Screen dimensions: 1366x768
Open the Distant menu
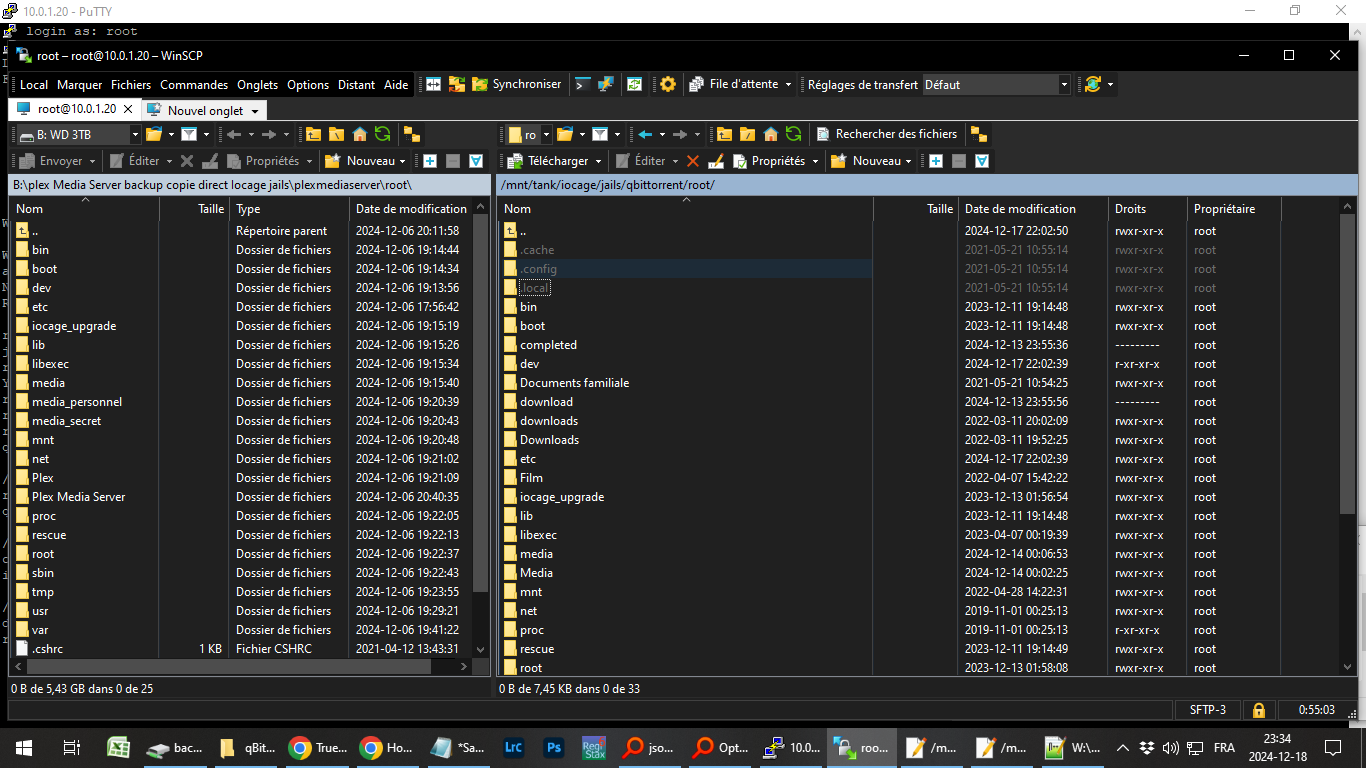(356, 85)
